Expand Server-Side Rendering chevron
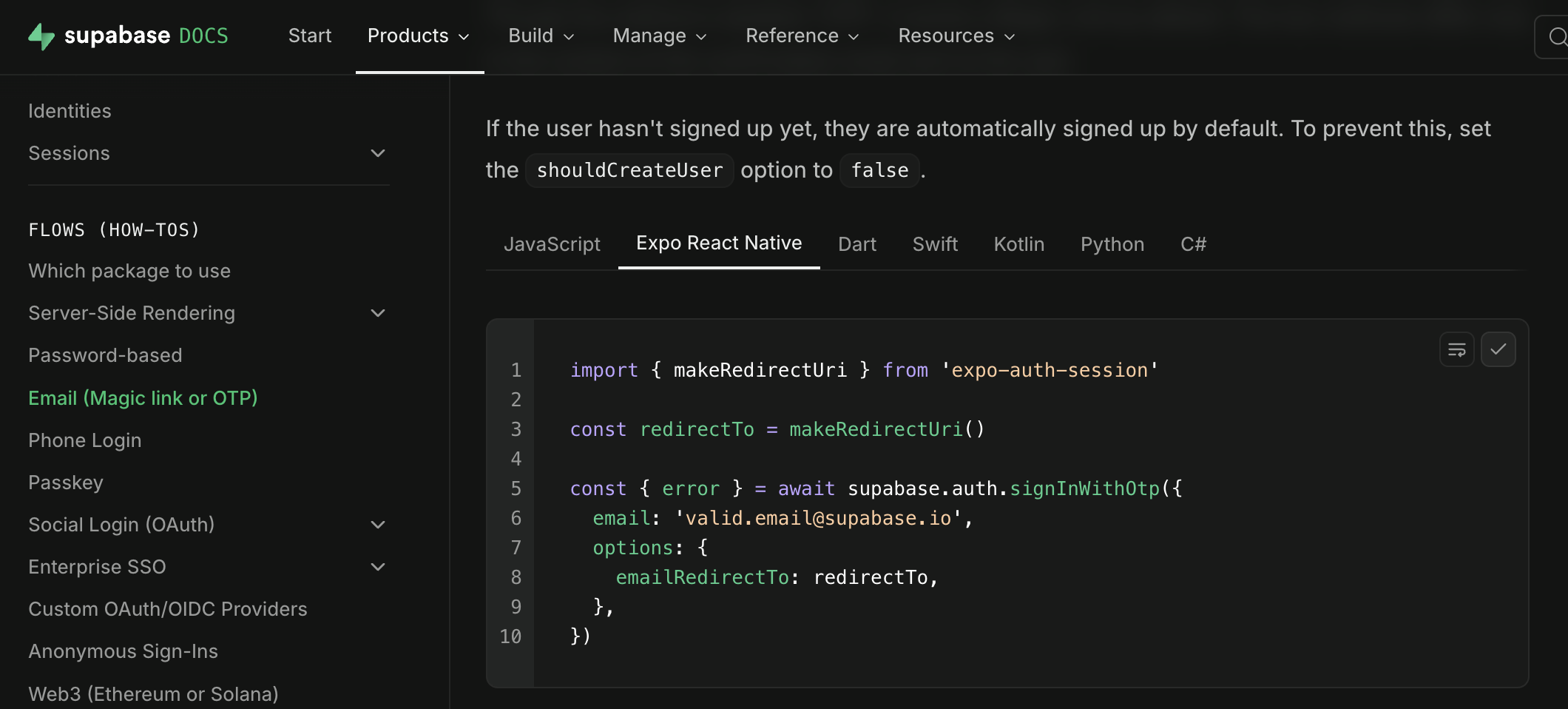The height and width of the screenshot is (709, 1568). tap(378, 313)
